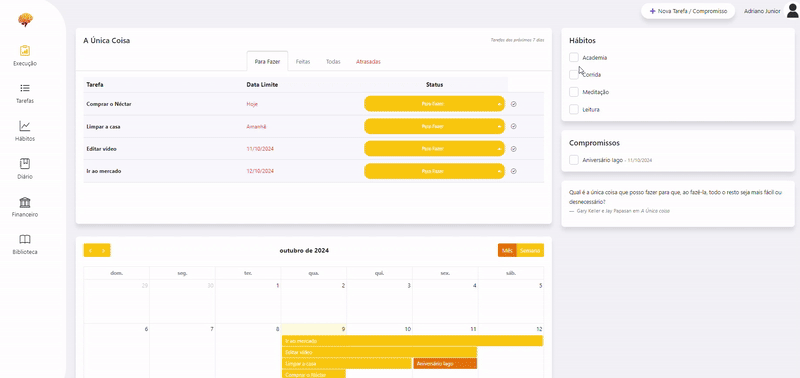Select the Mês calendar view
The width and height of the screenshot is (800, 378).
tap(507, 250)
